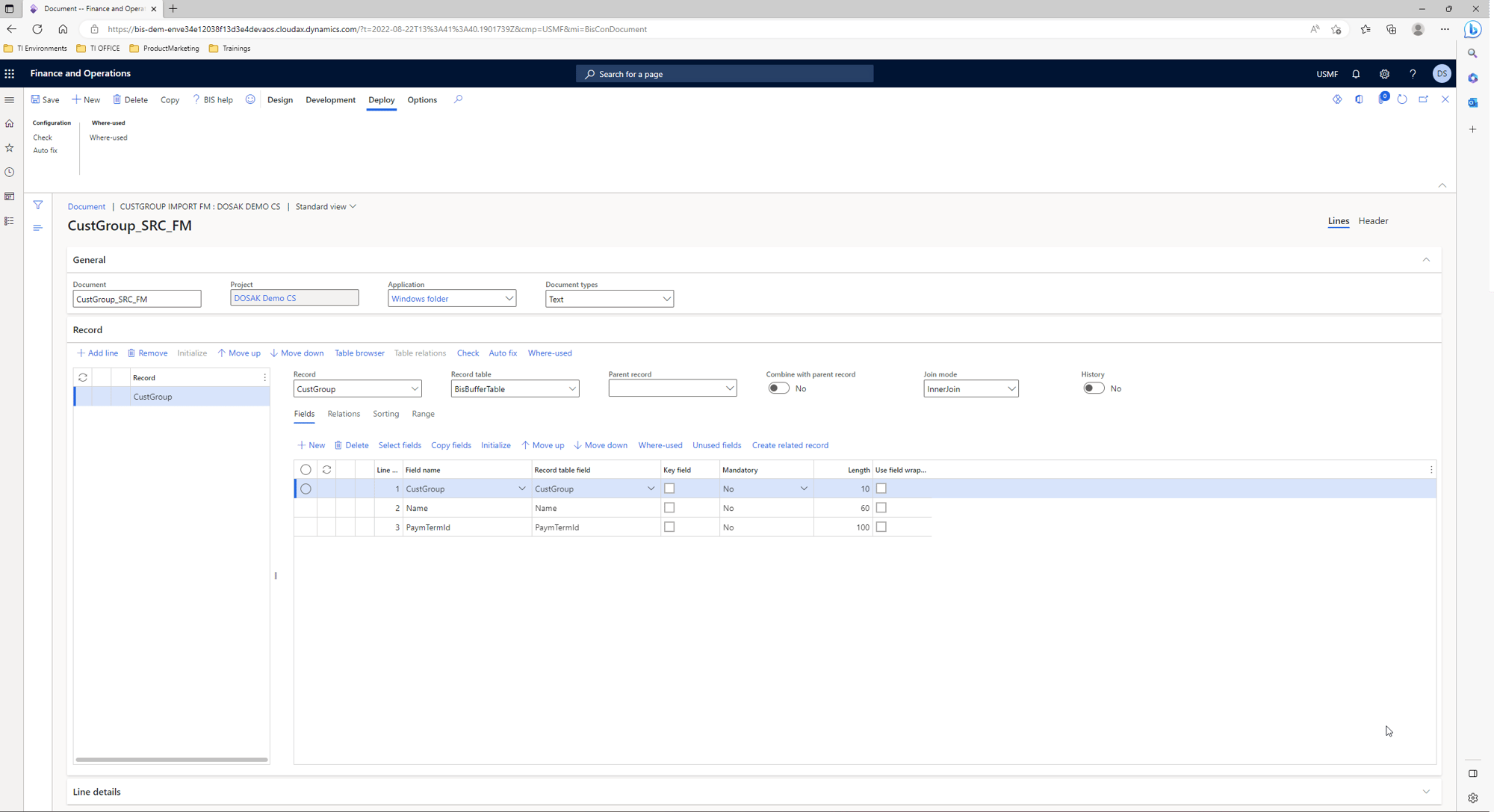Expand the Parent record dropdown
This screenshot has width=1494, height=812.
click(730, 388)
